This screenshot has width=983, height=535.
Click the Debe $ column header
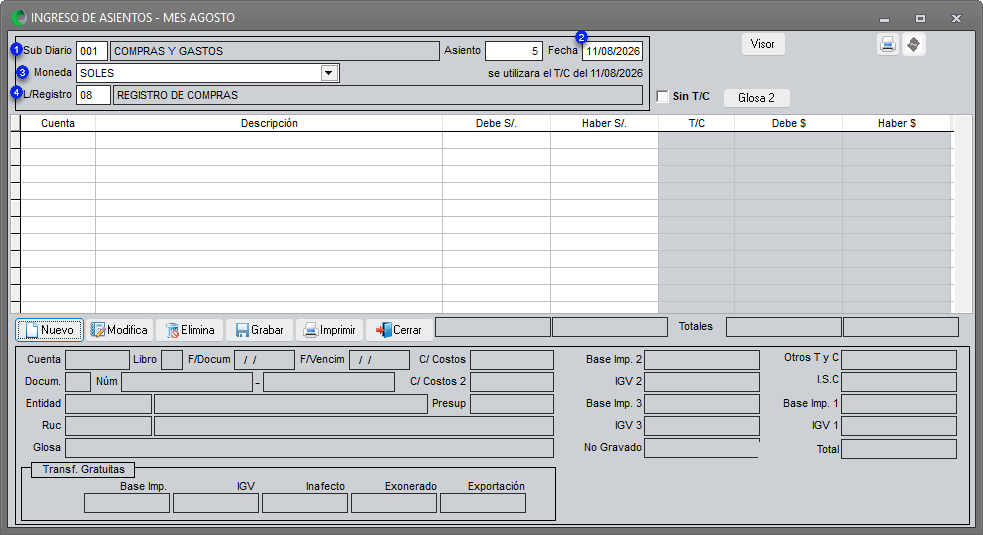tap(788, 124)
